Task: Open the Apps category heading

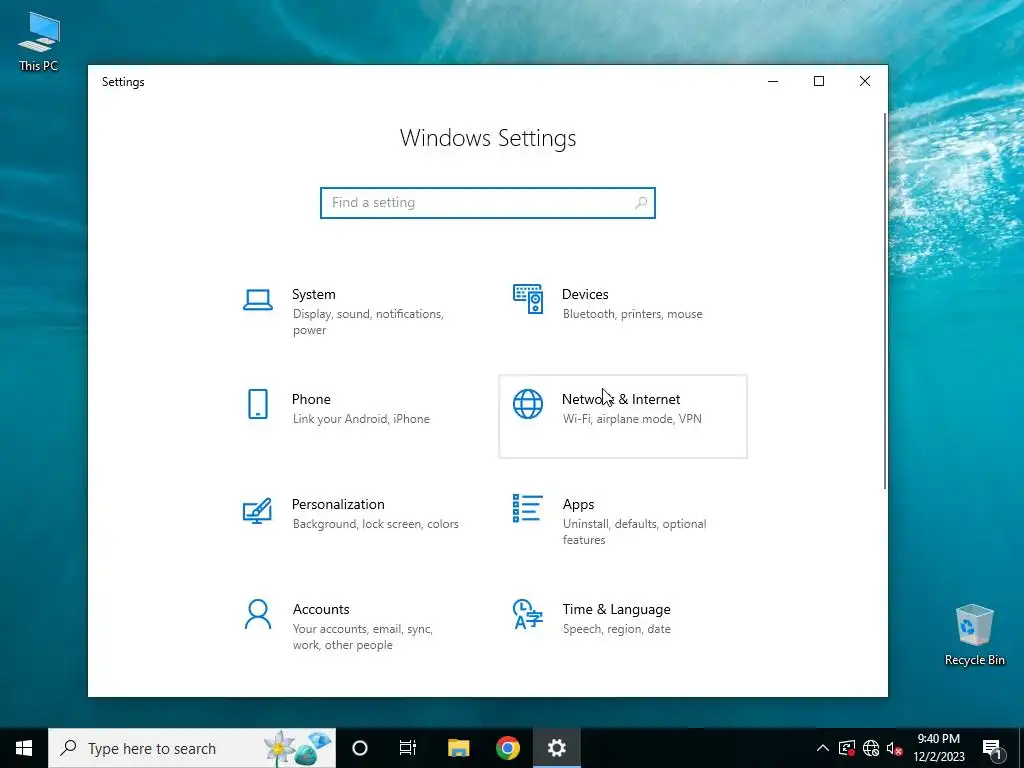Action: tap(579, 504)
